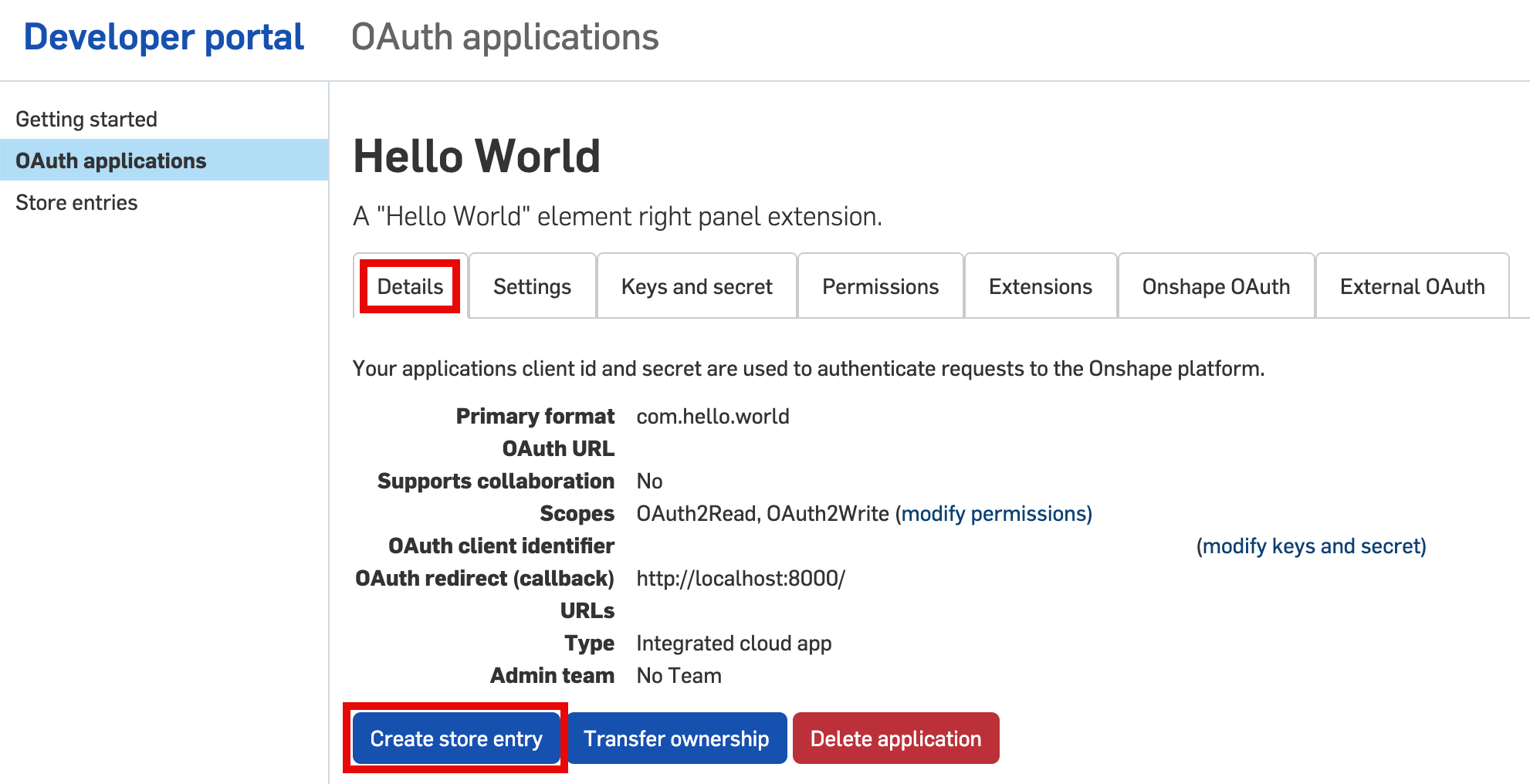The height and width of the screenshot is (784, 1530).
Task: Select the Details tab
Action: coord(409,286)
